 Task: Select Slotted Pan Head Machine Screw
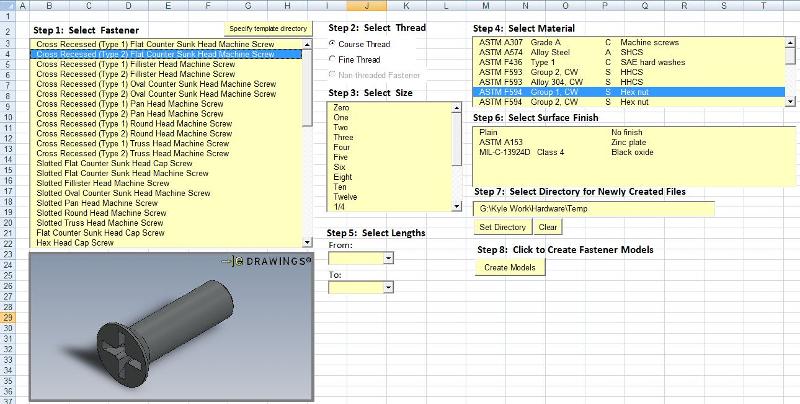tap(166, 203)
